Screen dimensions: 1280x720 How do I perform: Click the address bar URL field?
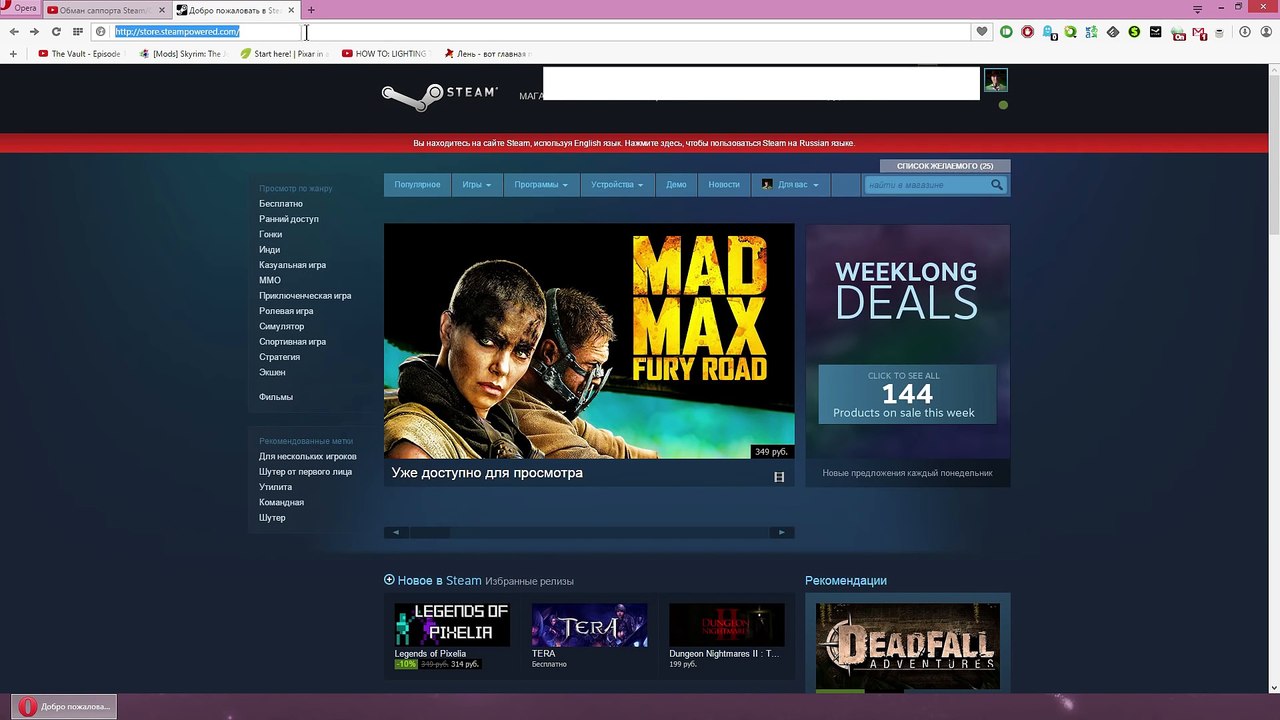click(540, 32)
